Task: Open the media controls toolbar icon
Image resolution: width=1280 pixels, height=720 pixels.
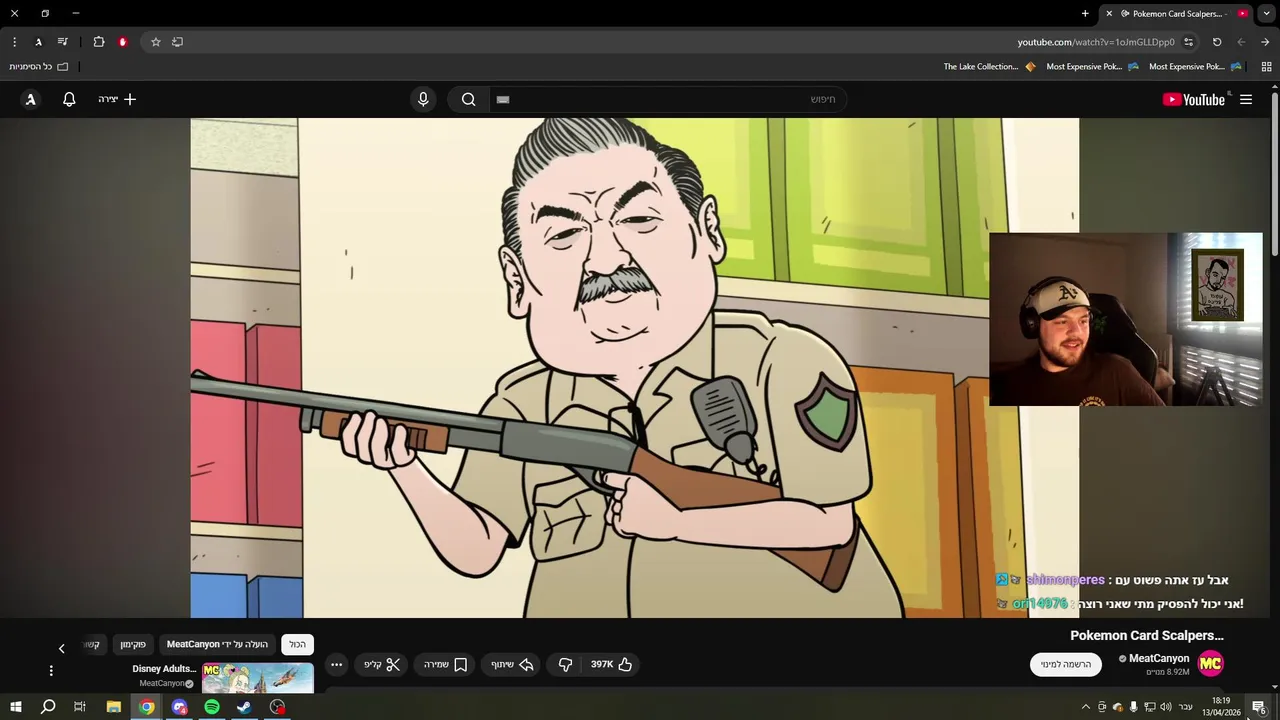Action: tap(63, 42)
